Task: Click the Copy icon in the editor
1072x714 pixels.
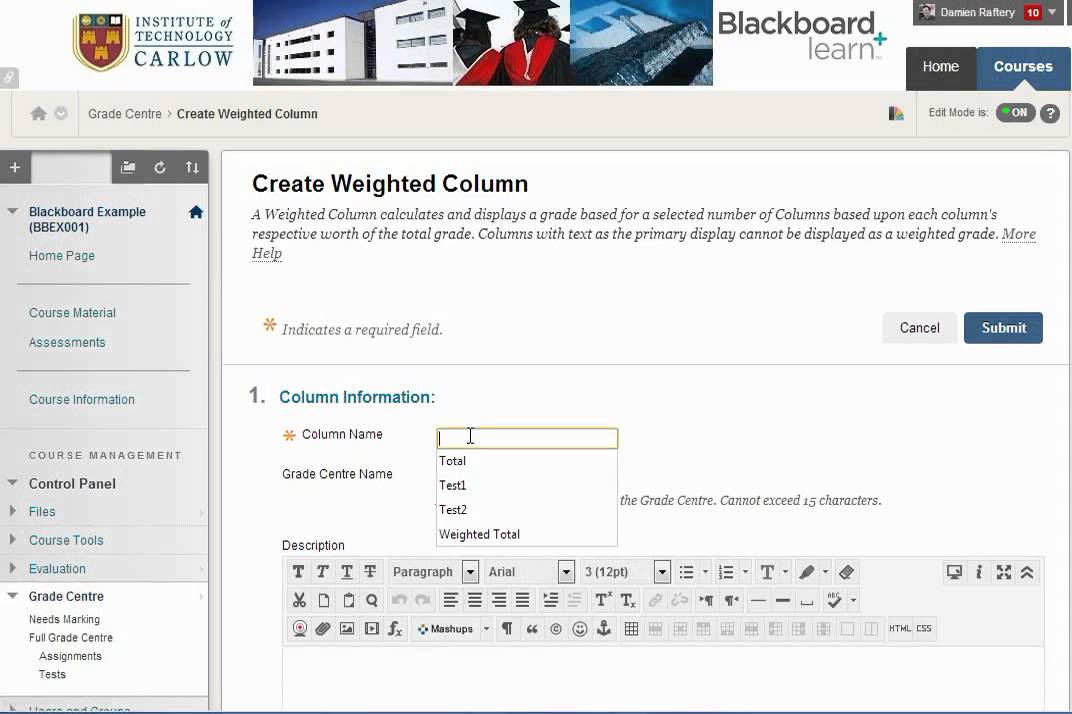Action: pos(323,600)
